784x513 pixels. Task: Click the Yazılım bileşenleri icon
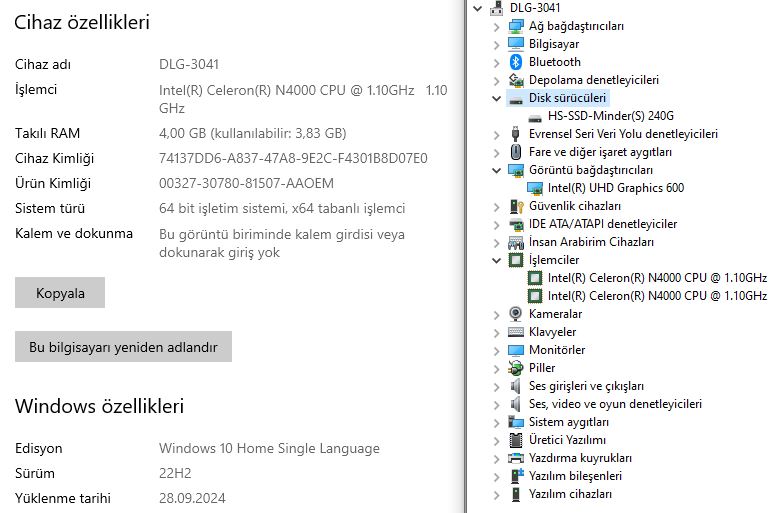(516, 476)
